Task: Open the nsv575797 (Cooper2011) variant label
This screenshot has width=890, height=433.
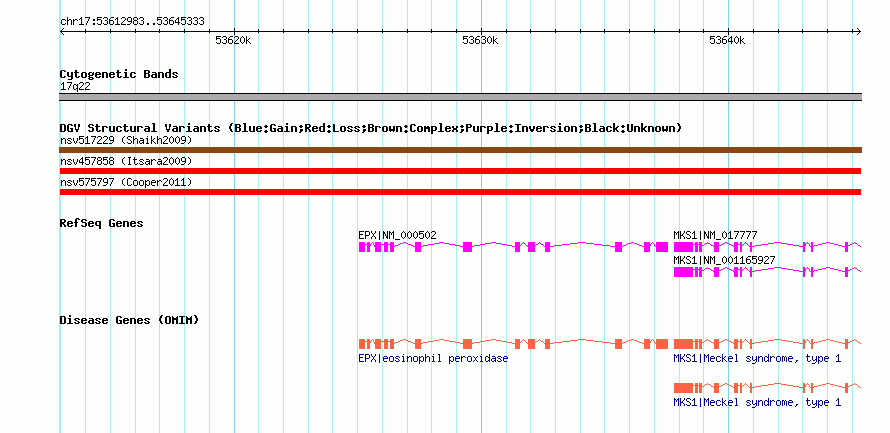Action: click(x=126, y=183)
